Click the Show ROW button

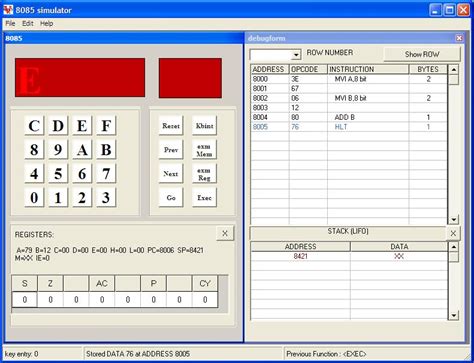[x=422, y=54]
